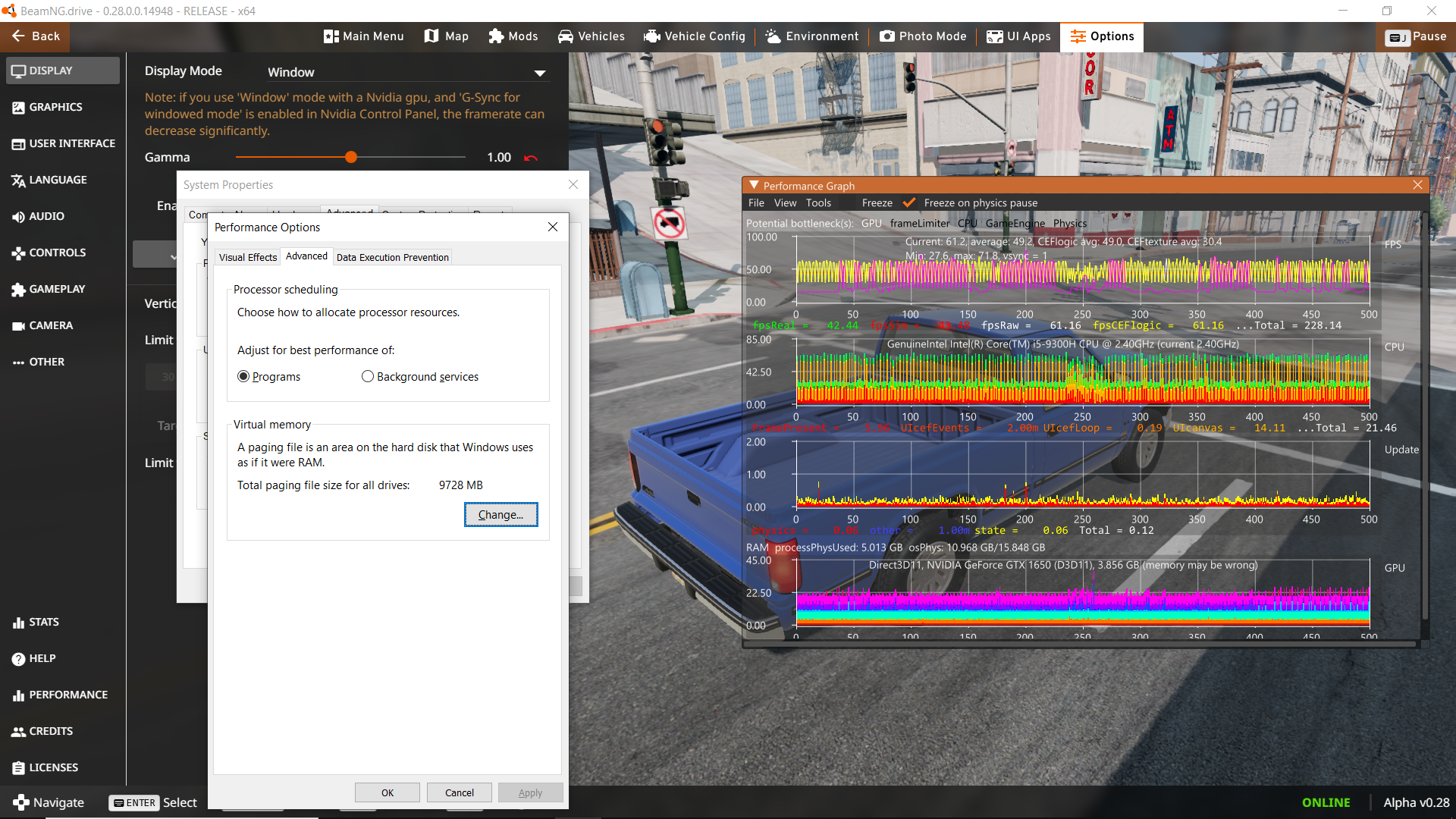Open Stats sidebar entry
The width and height of the screenshot is (1456, 819).
[x=62, y=622]
